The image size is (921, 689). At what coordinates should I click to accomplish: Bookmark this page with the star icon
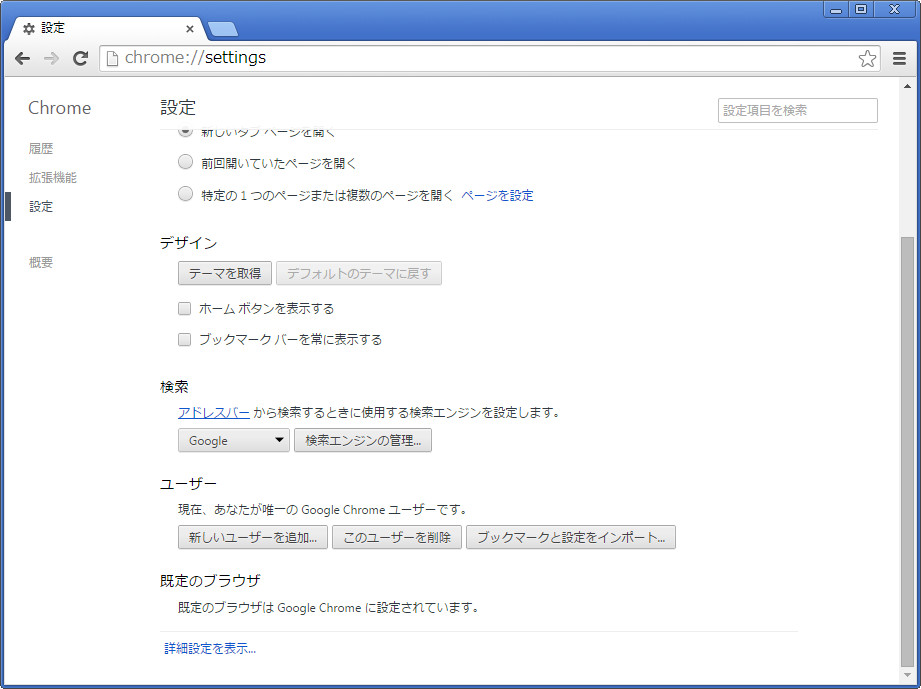point(867,58)
